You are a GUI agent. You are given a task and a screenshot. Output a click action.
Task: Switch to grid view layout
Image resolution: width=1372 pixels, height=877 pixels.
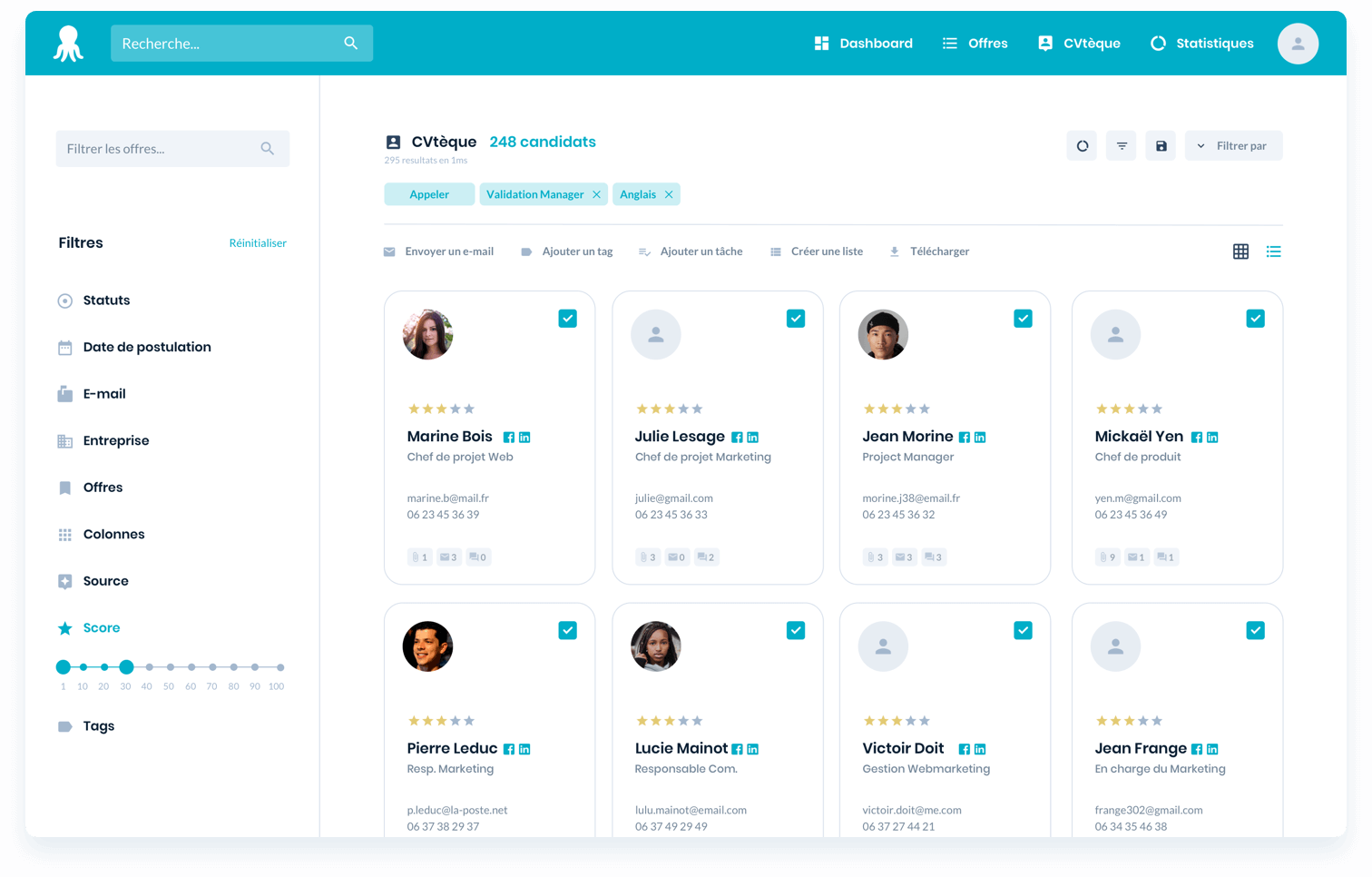1240,251
